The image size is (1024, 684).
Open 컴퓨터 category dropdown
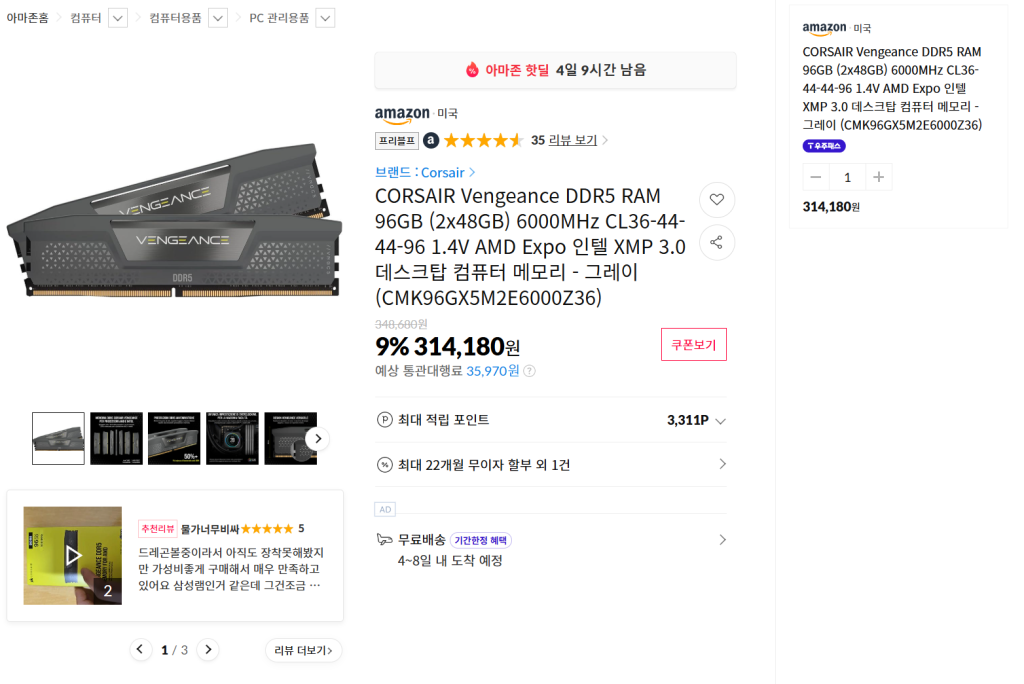tap(117, 18)
